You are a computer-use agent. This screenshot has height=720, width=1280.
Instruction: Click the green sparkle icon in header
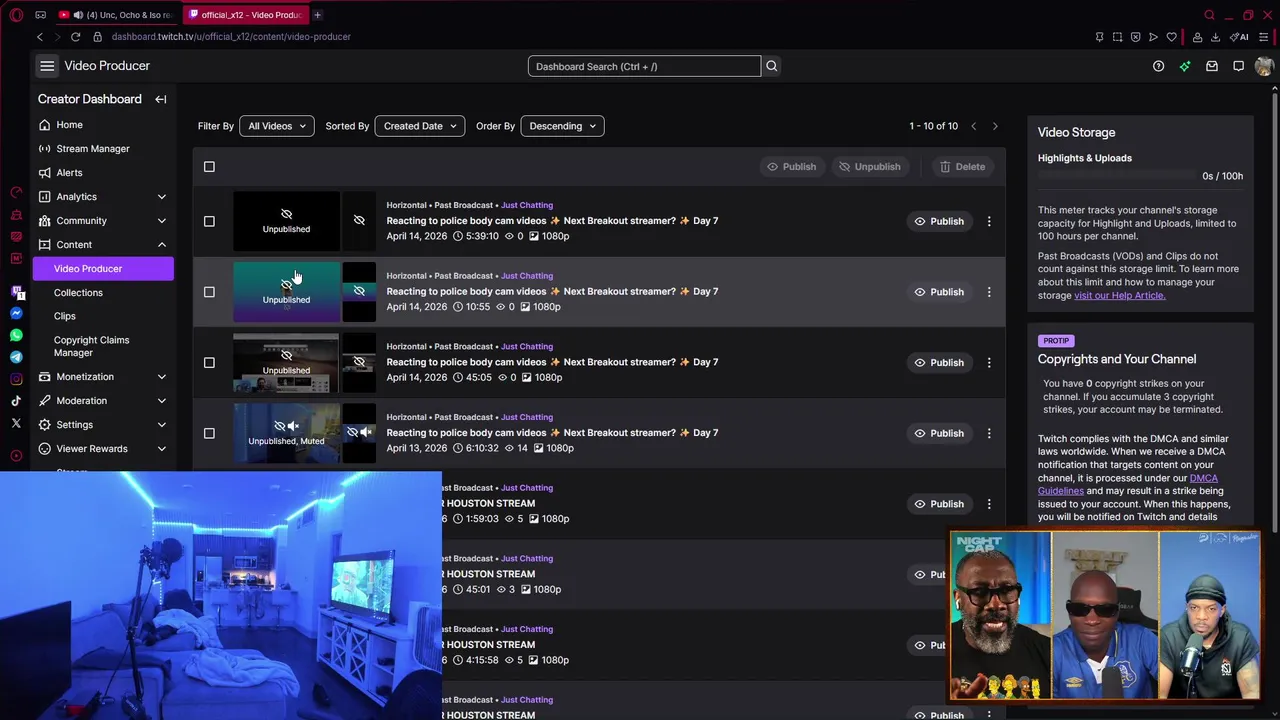(x=1185, y=66)
